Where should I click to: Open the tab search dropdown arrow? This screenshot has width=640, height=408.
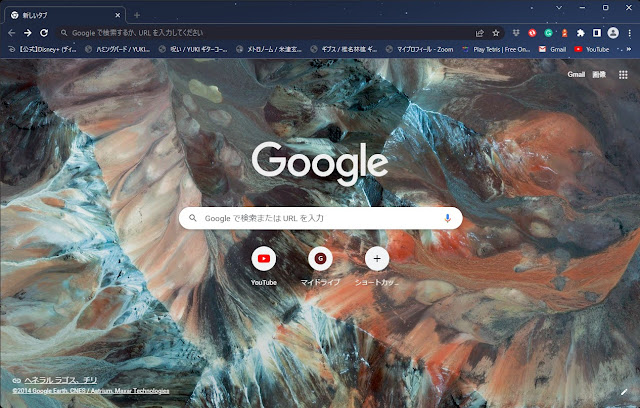coord(559,7)
